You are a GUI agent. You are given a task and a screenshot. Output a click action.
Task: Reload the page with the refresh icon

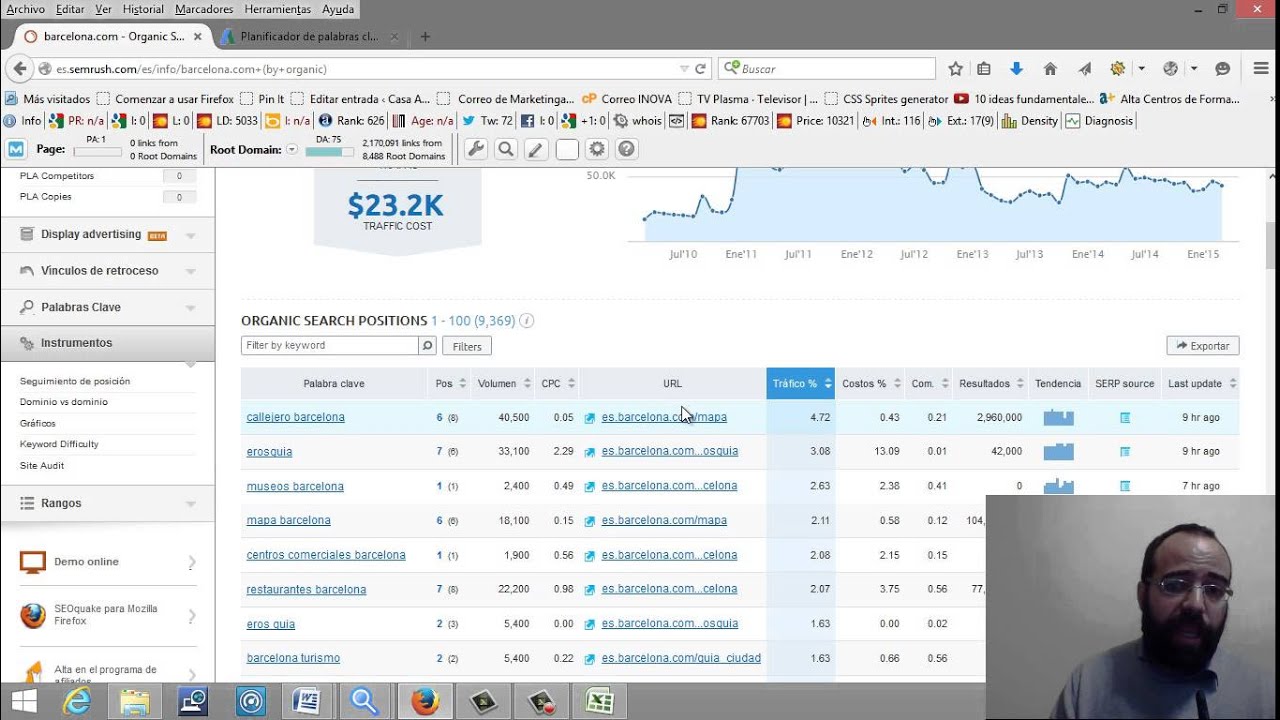[x=700, y=69]
